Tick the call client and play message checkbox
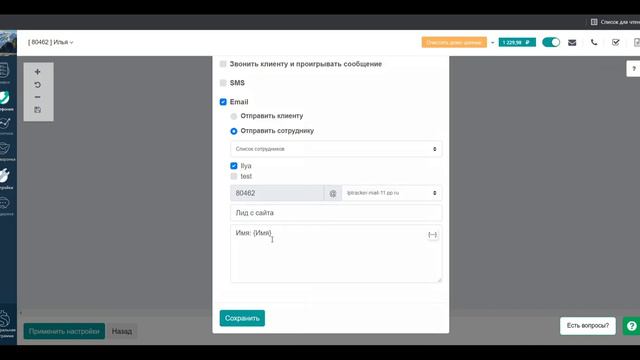This screenshot has width=640, height=360. (x=223, y=64)
